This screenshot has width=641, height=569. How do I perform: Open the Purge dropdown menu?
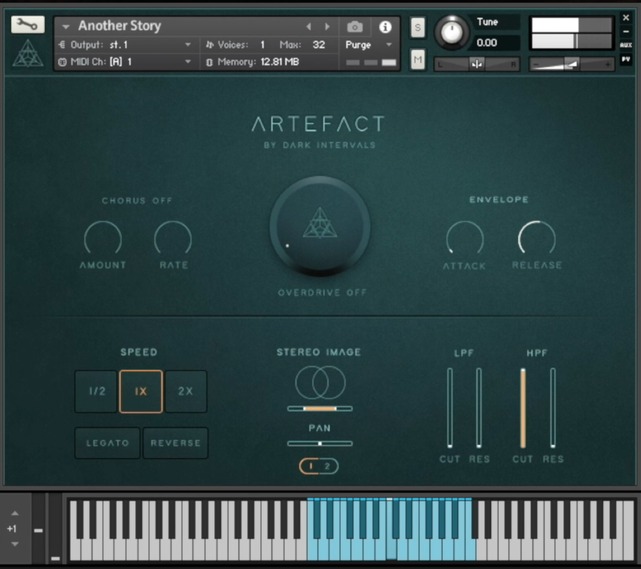[x=369, y=45]
